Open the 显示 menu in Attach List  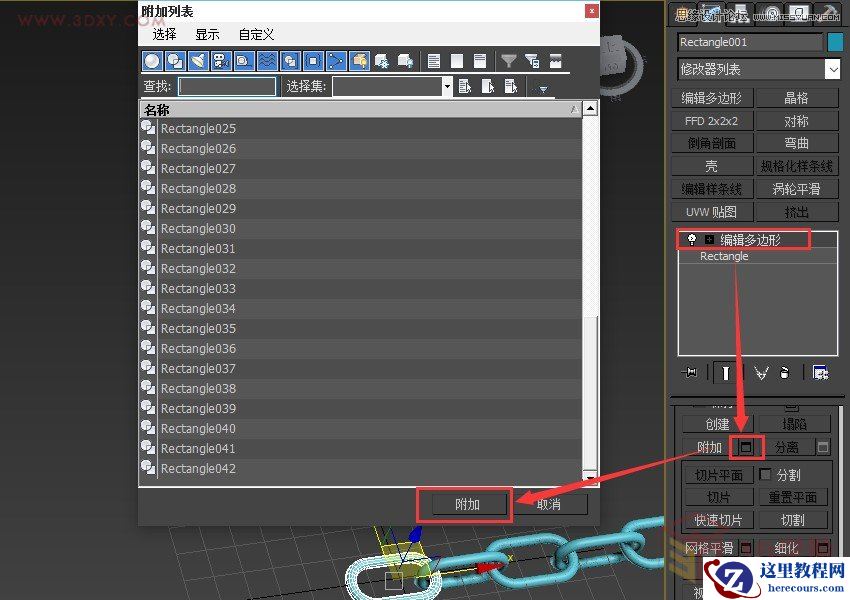[x=207, y=34]
